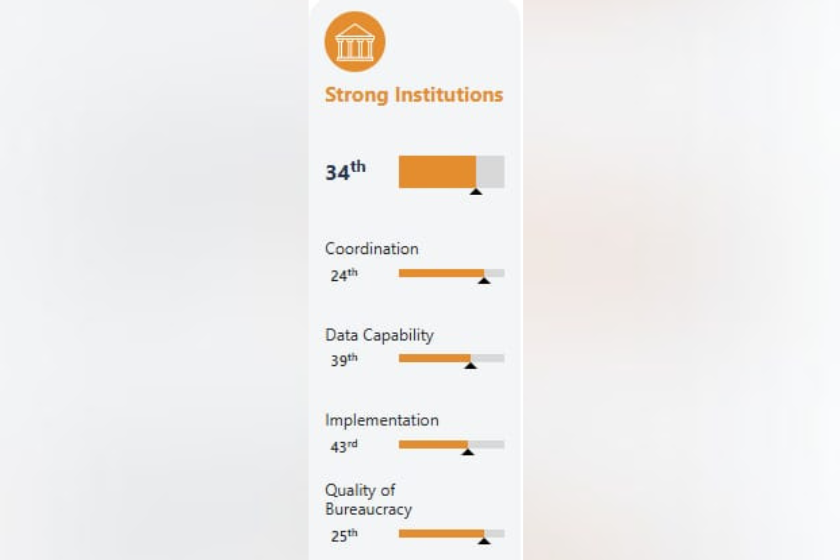
Task: Select the 24th rank value
Action: point(344,275)
